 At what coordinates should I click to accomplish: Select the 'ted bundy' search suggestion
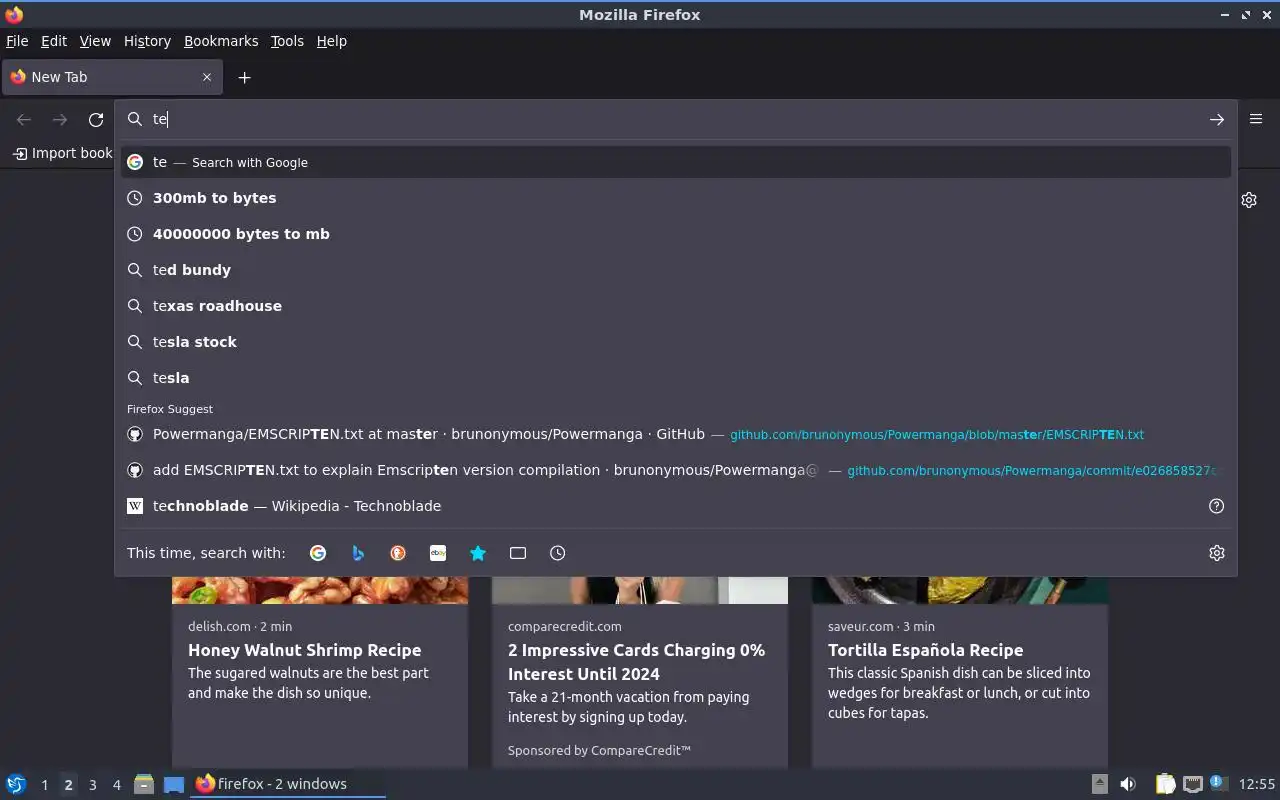pyautogui.click(x=676, y=270)
